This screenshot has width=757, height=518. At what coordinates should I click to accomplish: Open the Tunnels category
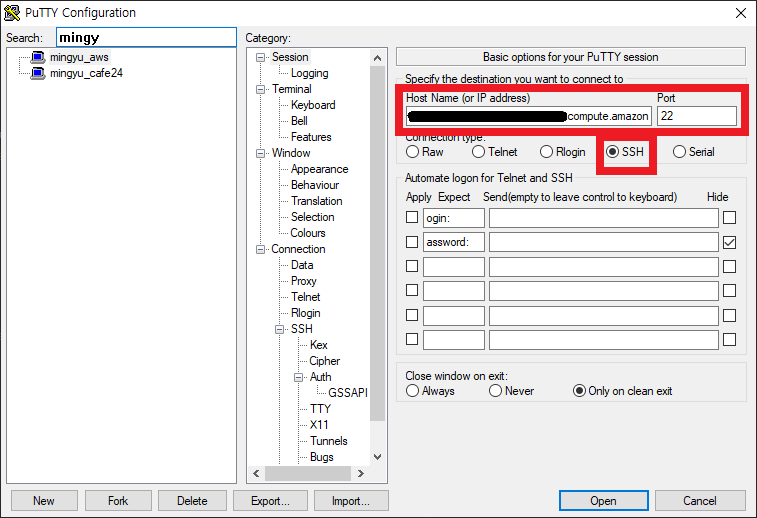tap(328, 441)
